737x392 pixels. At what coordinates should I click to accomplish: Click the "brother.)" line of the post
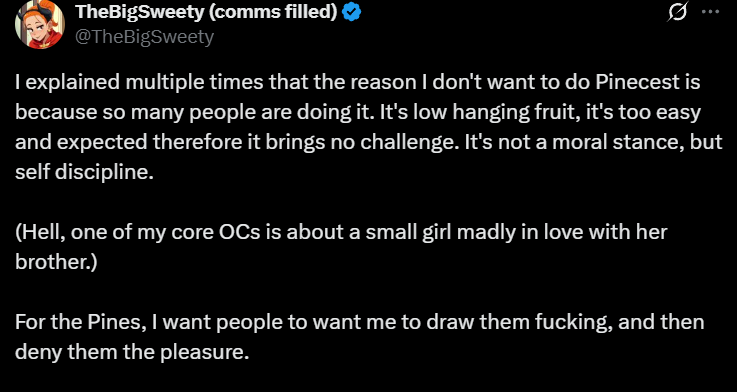click(56, 263)
